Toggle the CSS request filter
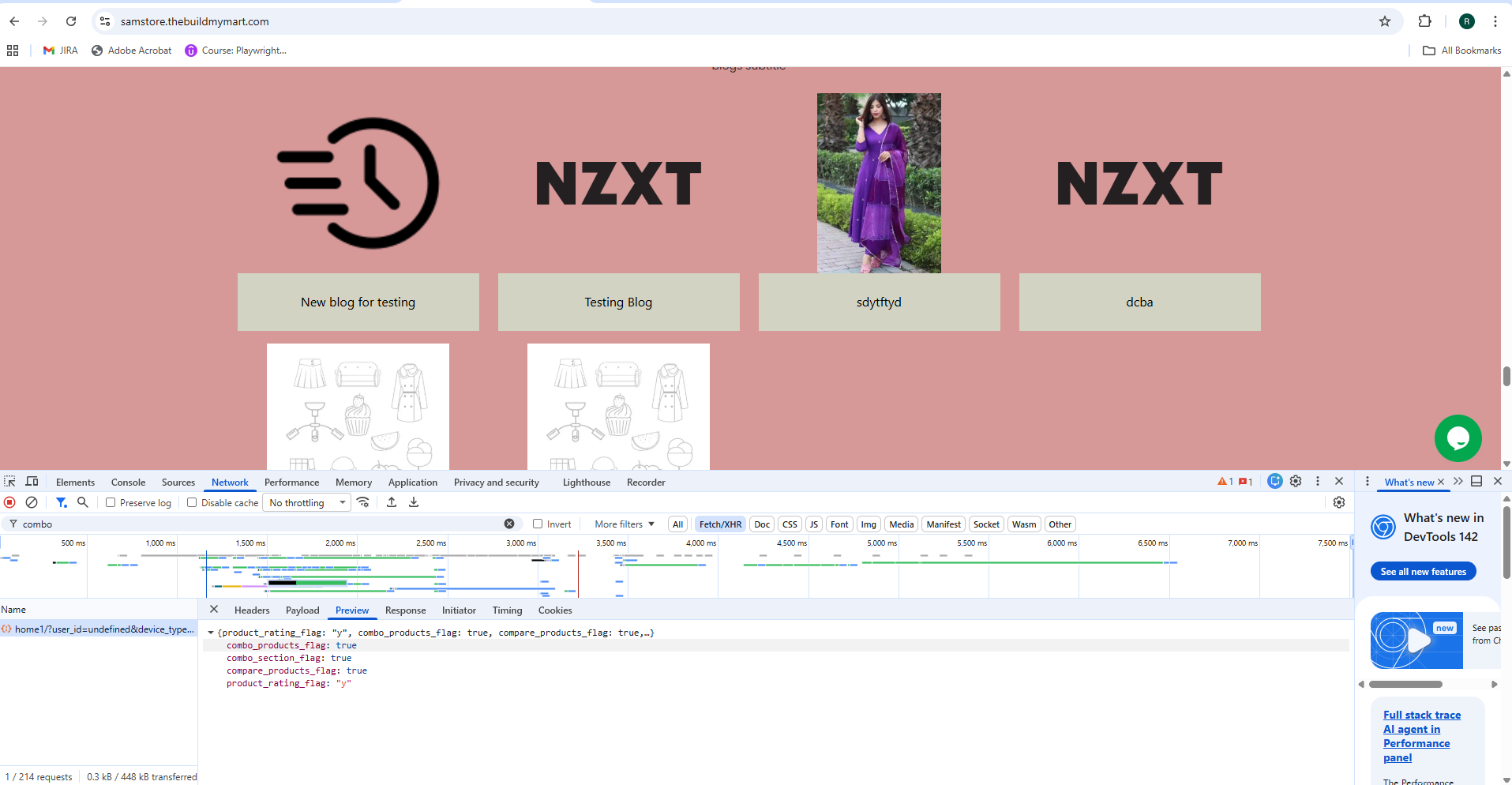 pos(790,524)
